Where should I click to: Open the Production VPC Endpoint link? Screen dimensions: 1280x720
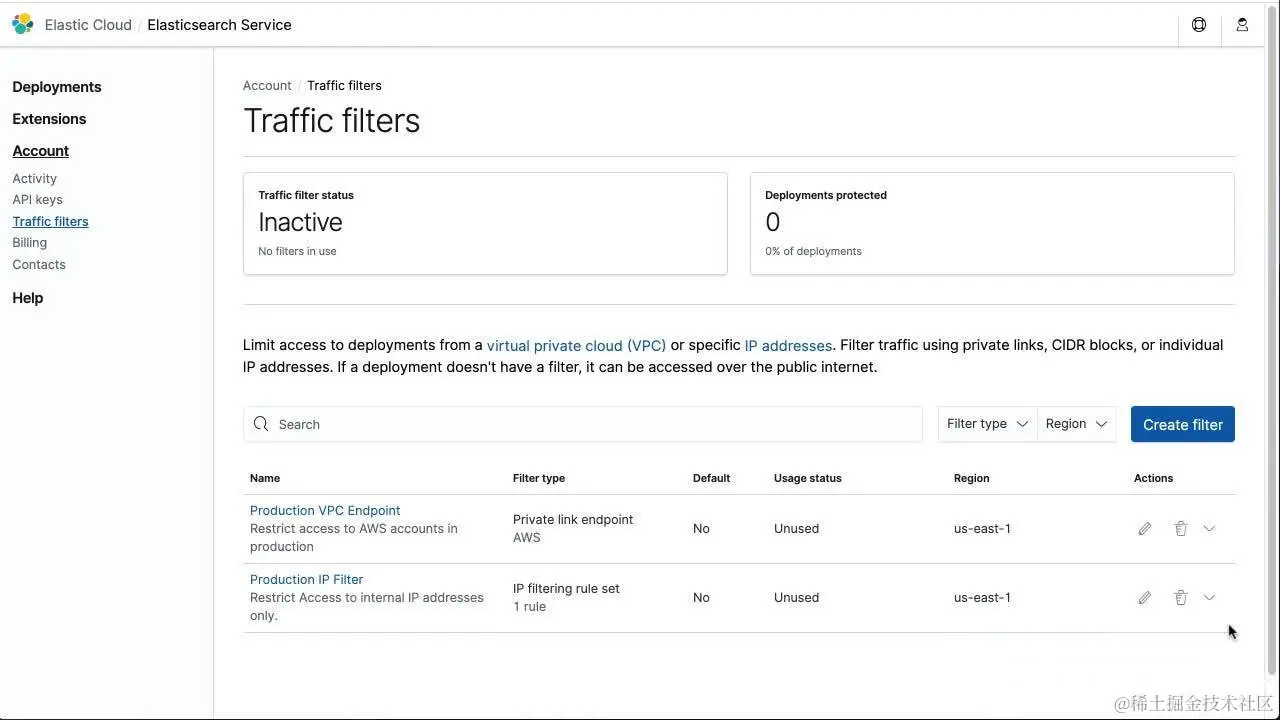(x=325, y=510)
